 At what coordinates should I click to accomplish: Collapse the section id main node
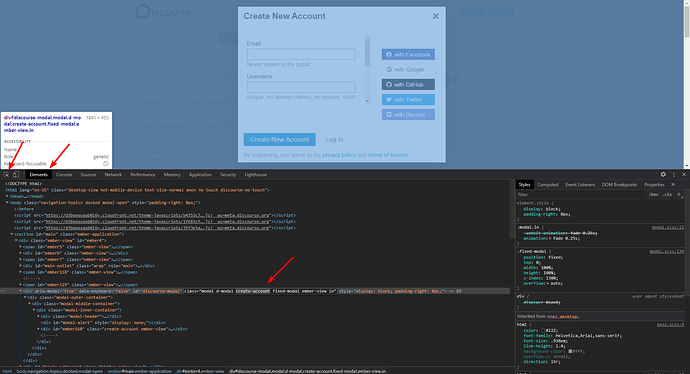pos(12,234)
